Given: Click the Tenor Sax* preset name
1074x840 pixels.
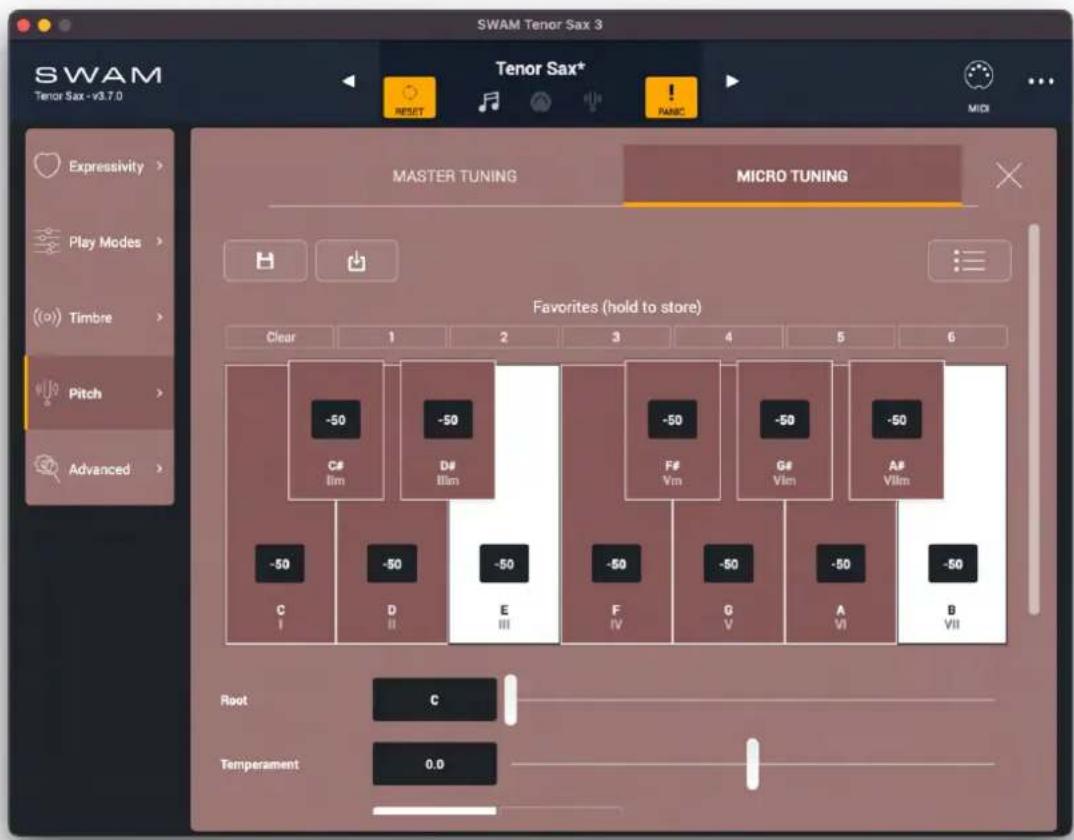Looking at the screenshot, I should (x=540, y=69).
